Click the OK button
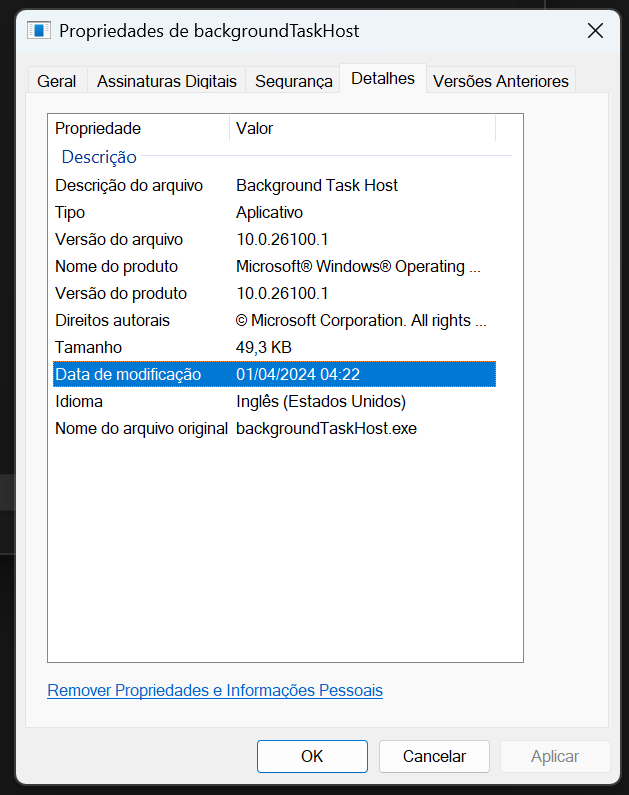629x795 pixels. 312,756
